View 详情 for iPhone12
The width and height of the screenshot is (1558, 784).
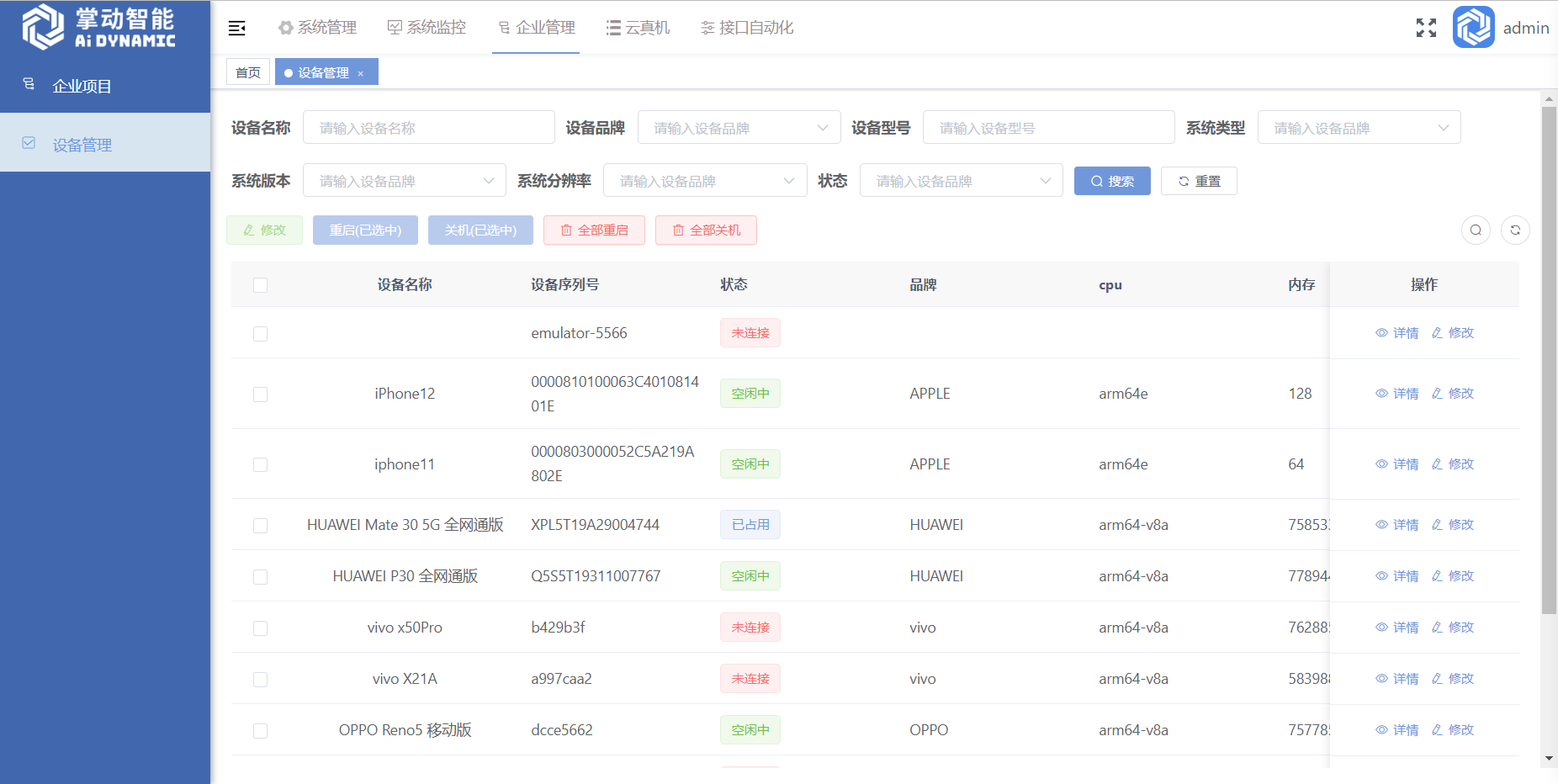pos(1397,394)
